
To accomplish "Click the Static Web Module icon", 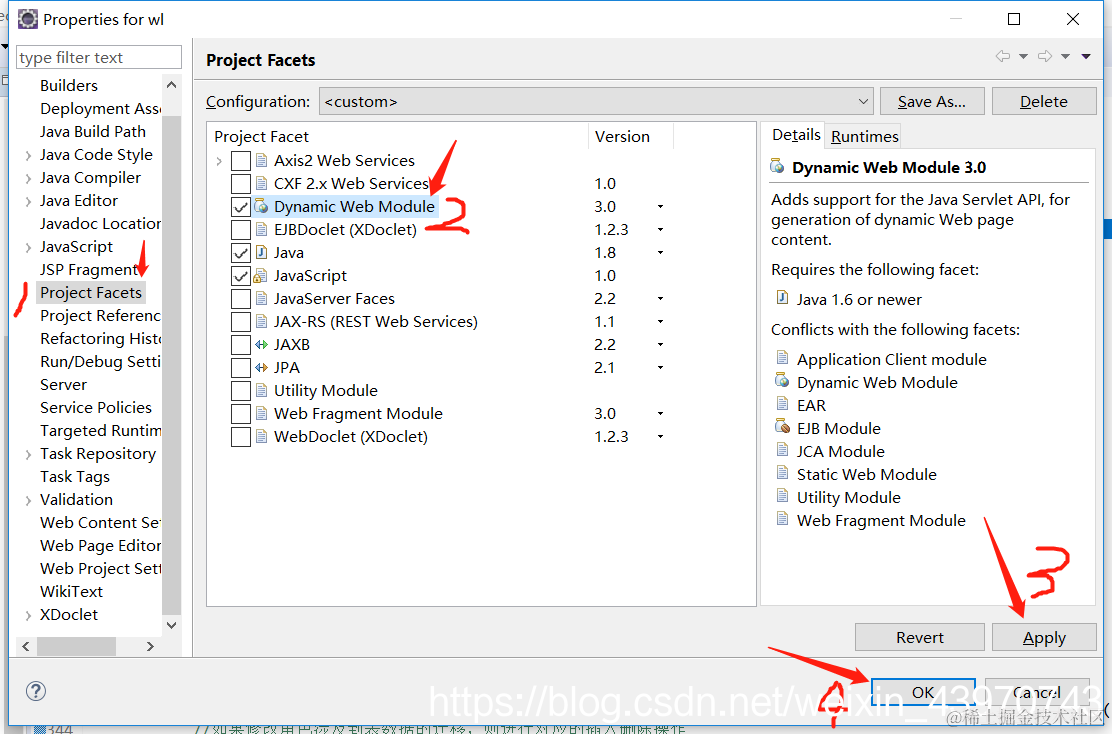I will pos(782,472).
